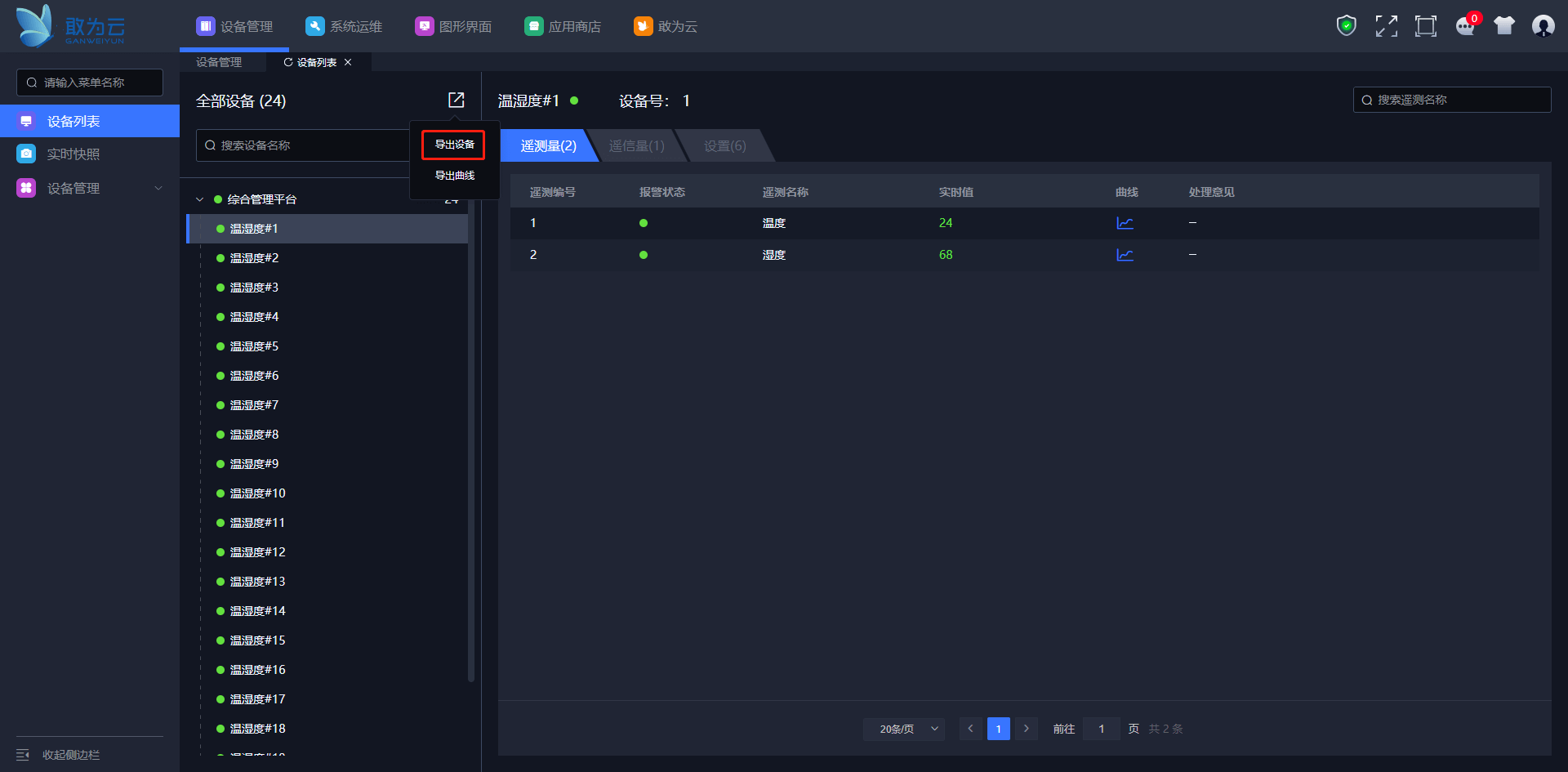View curve chart icon for 湿度 row
1568x772 pixels.
click(1125, 255)
